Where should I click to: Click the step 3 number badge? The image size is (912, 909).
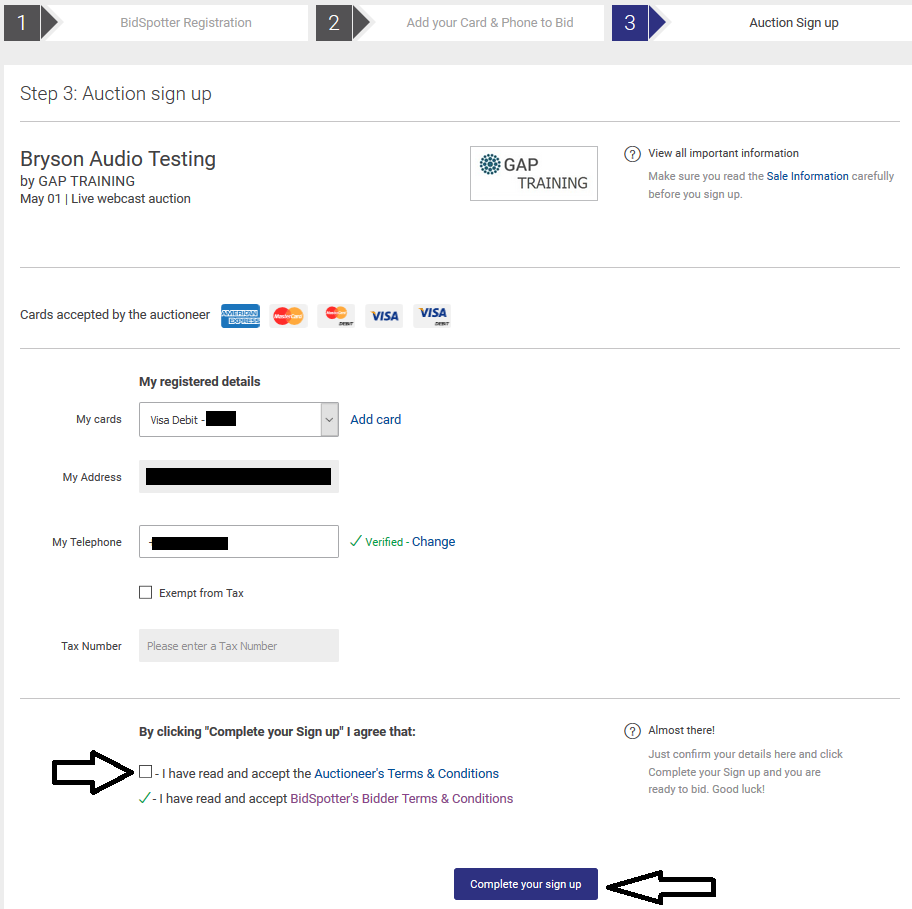(x=630, y=23)
